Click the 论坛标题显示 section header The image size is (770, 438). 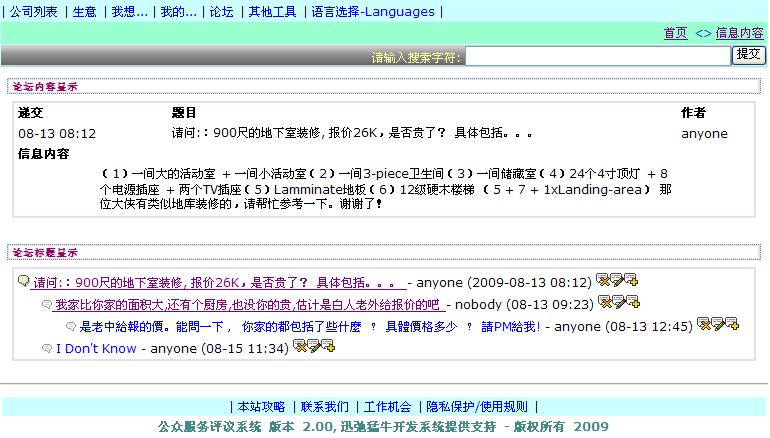pos(45,253)
